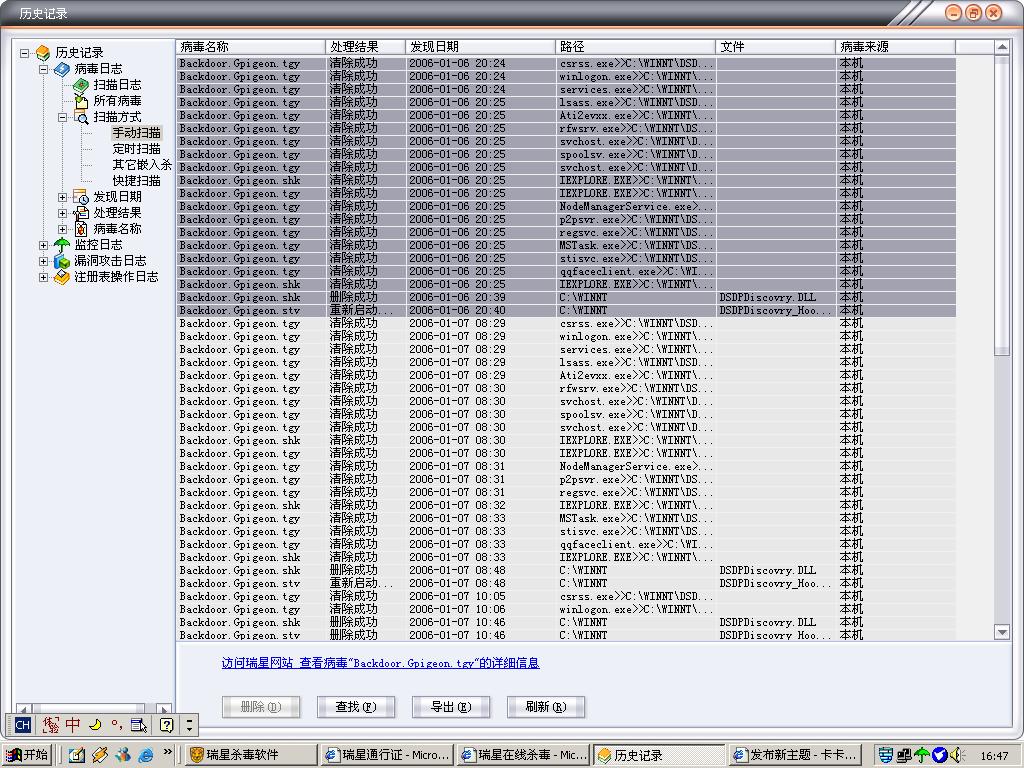Click the 扫描方式 magnifier icon
The image size is (1024, 768).
click(81, 117)
